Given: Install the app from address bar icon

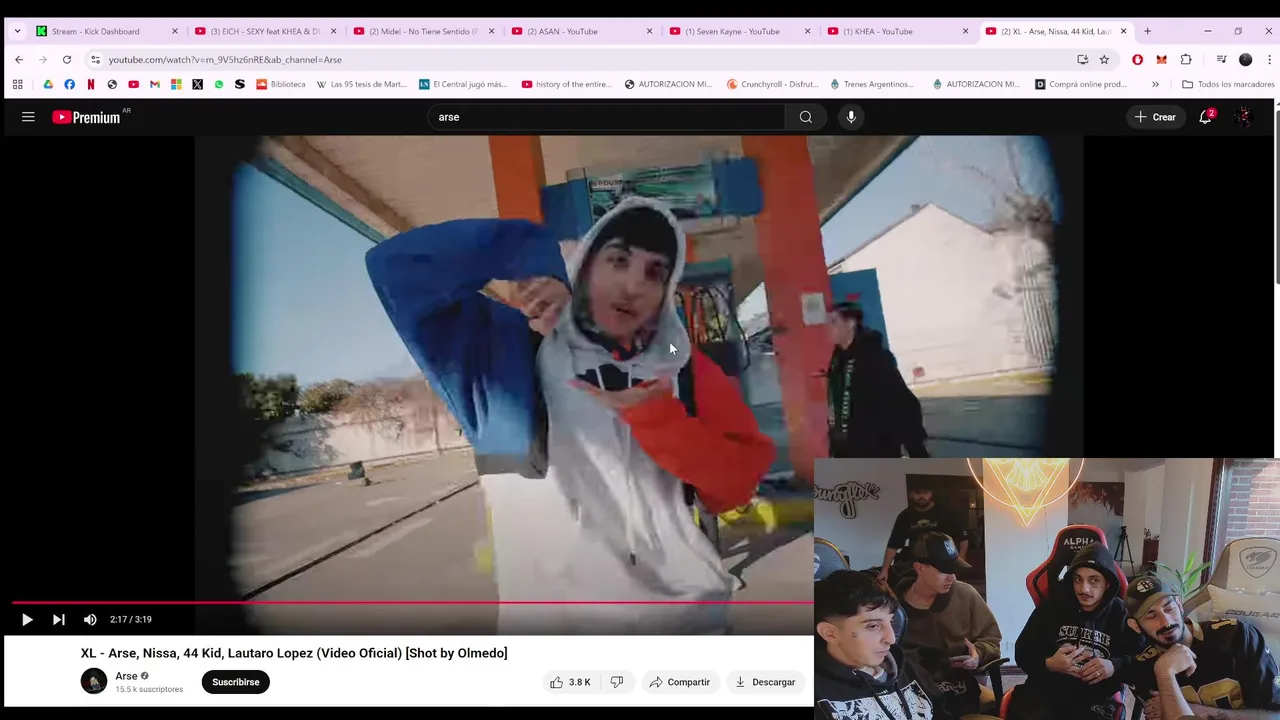Looking at the screenshot, I should (1082, 60).
